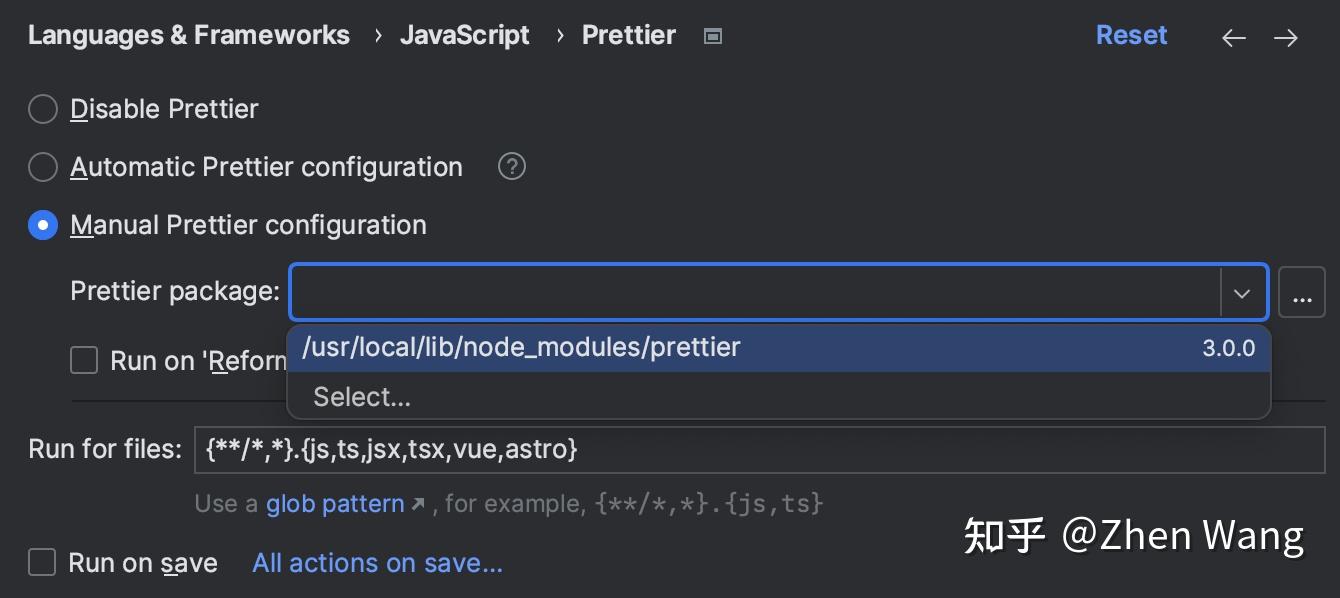Select Manual Prettier configuration radio button

click(43, 225)
